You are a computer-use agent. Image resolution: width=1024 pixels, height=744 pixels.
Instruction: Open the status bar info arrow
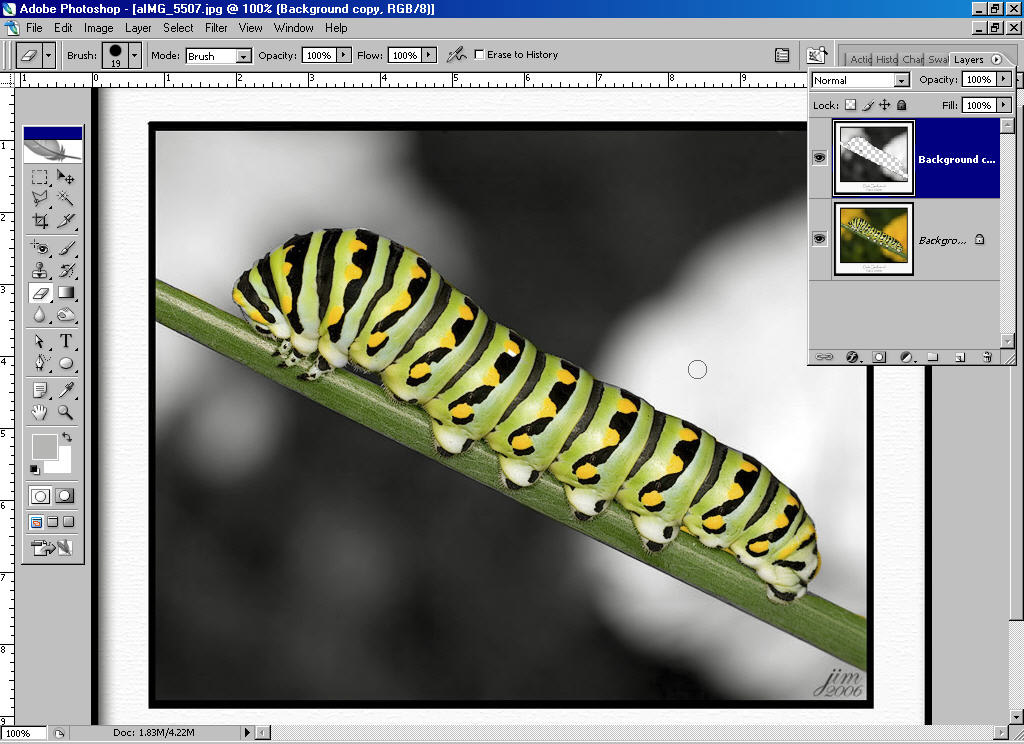tap(247, 733)
